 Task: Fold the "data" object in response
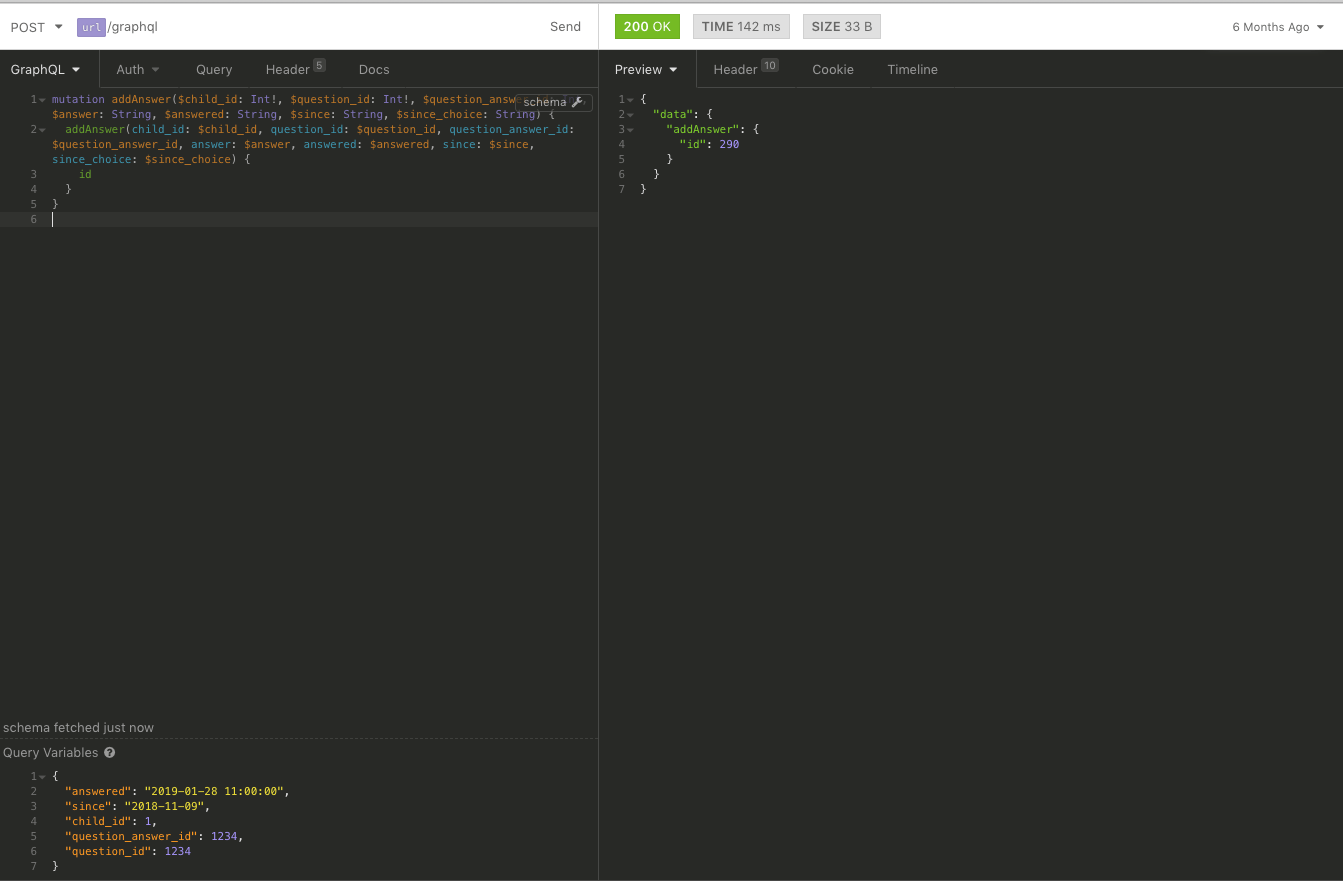click(x=630, y=115)
